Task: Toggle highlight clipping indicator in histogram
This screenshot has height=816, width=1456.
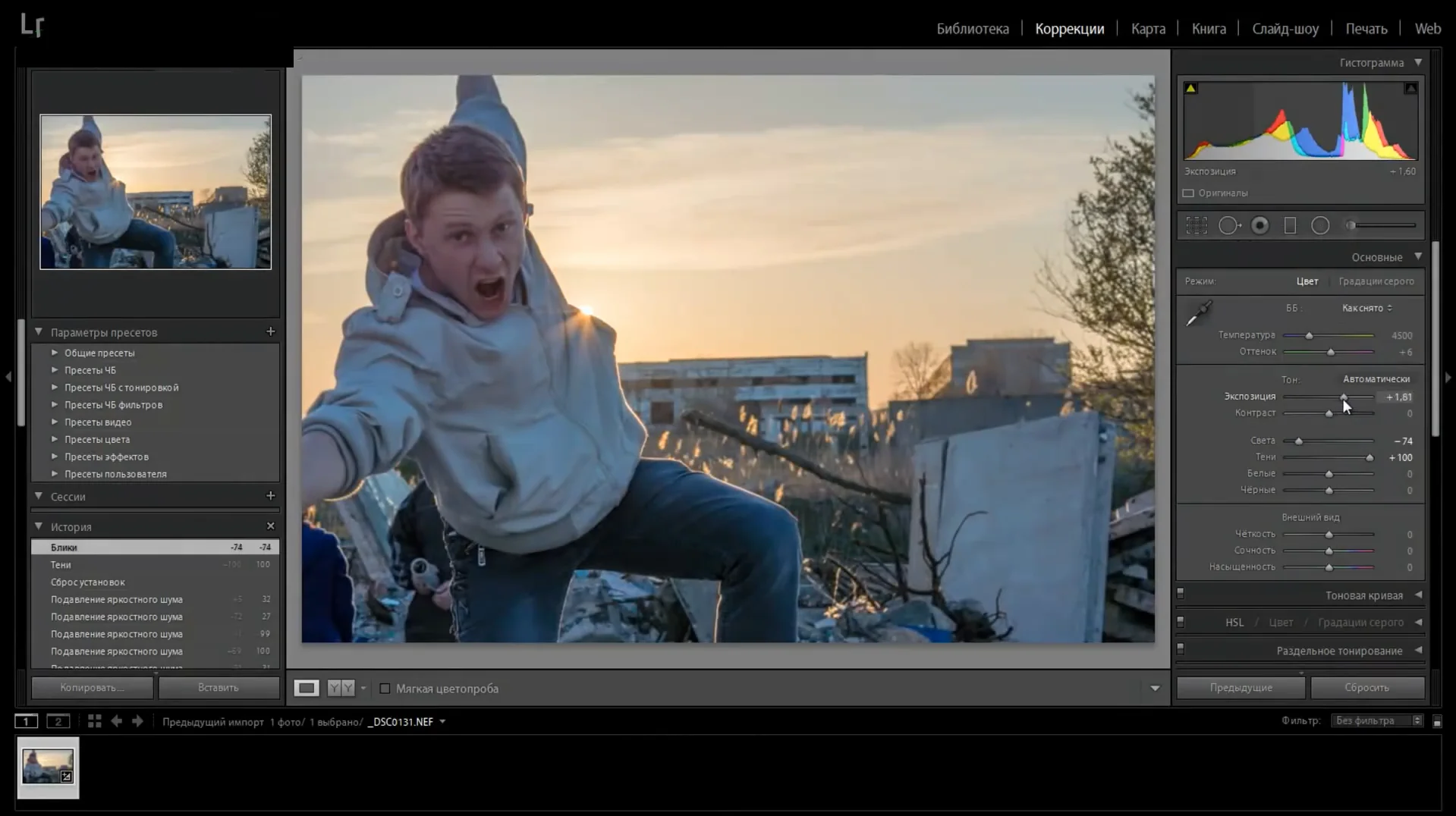Action: coord(1410,89)
